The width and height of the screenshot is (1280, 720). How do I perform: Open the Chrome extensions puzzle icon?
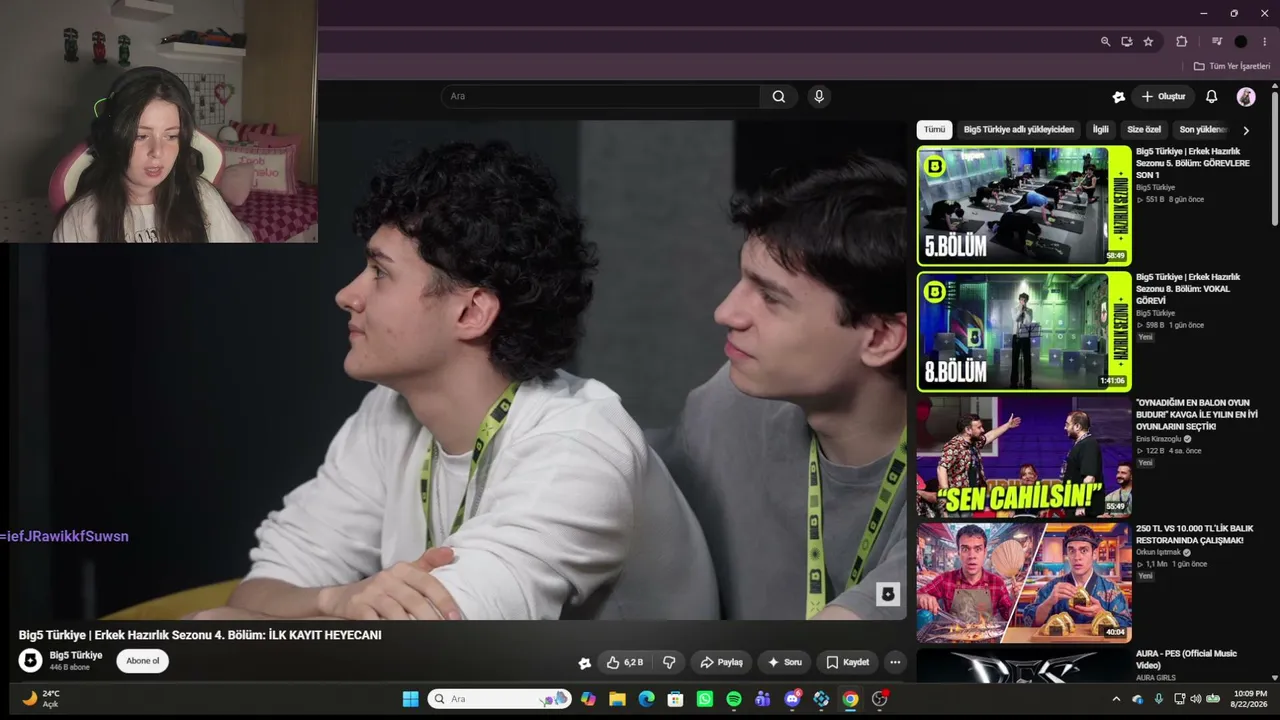1181,42
